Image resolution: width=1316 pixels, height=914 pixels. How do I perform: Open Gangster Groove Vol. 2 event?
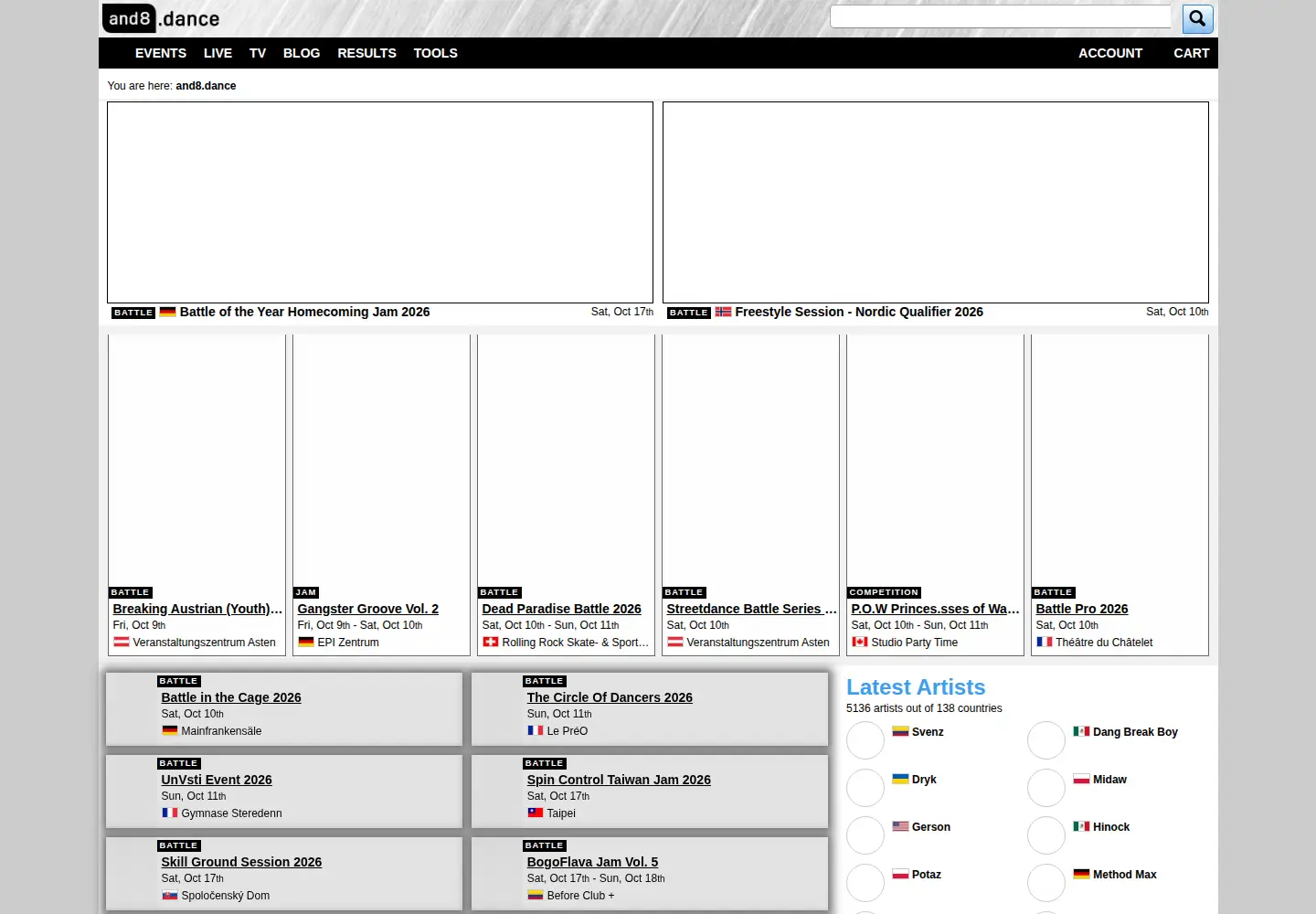coord(367,609)
